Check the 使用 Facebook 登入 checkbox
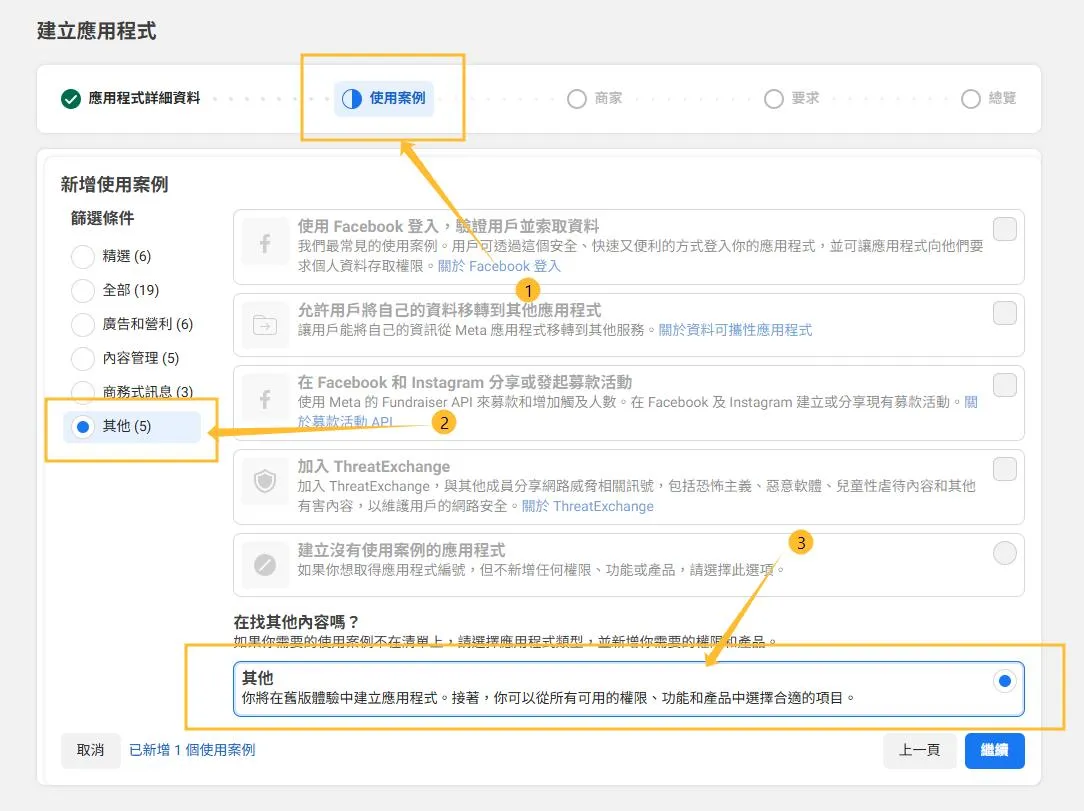Image resolution: width=1084 pixels, height=811 pixels. [1004, 229]
